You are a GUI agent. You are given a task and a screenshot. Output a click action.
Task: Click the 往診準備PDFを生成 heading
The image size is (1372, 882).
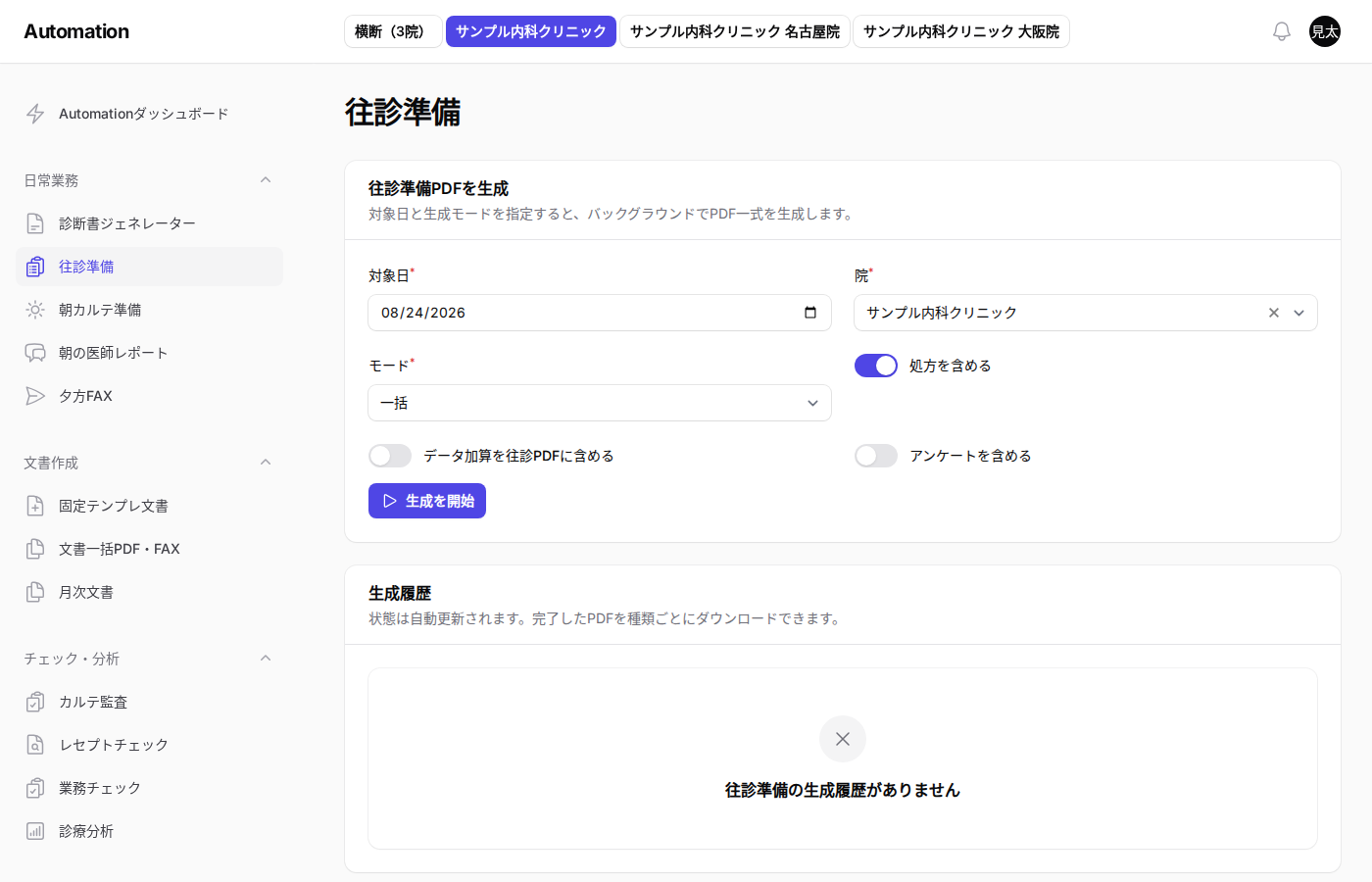coord(439,188)
